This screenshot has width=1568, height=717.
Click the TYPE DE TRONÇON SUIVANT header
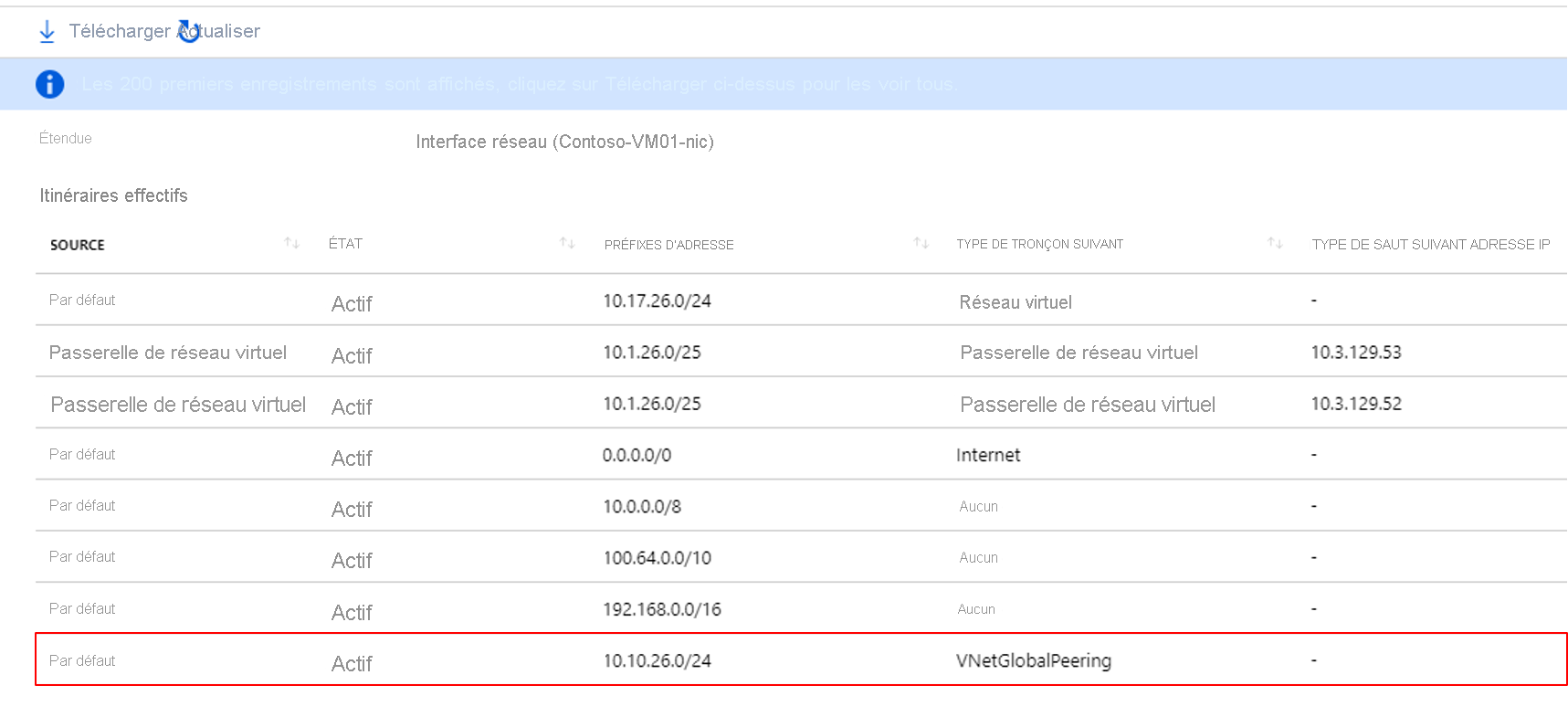[x=1039, y=244]
